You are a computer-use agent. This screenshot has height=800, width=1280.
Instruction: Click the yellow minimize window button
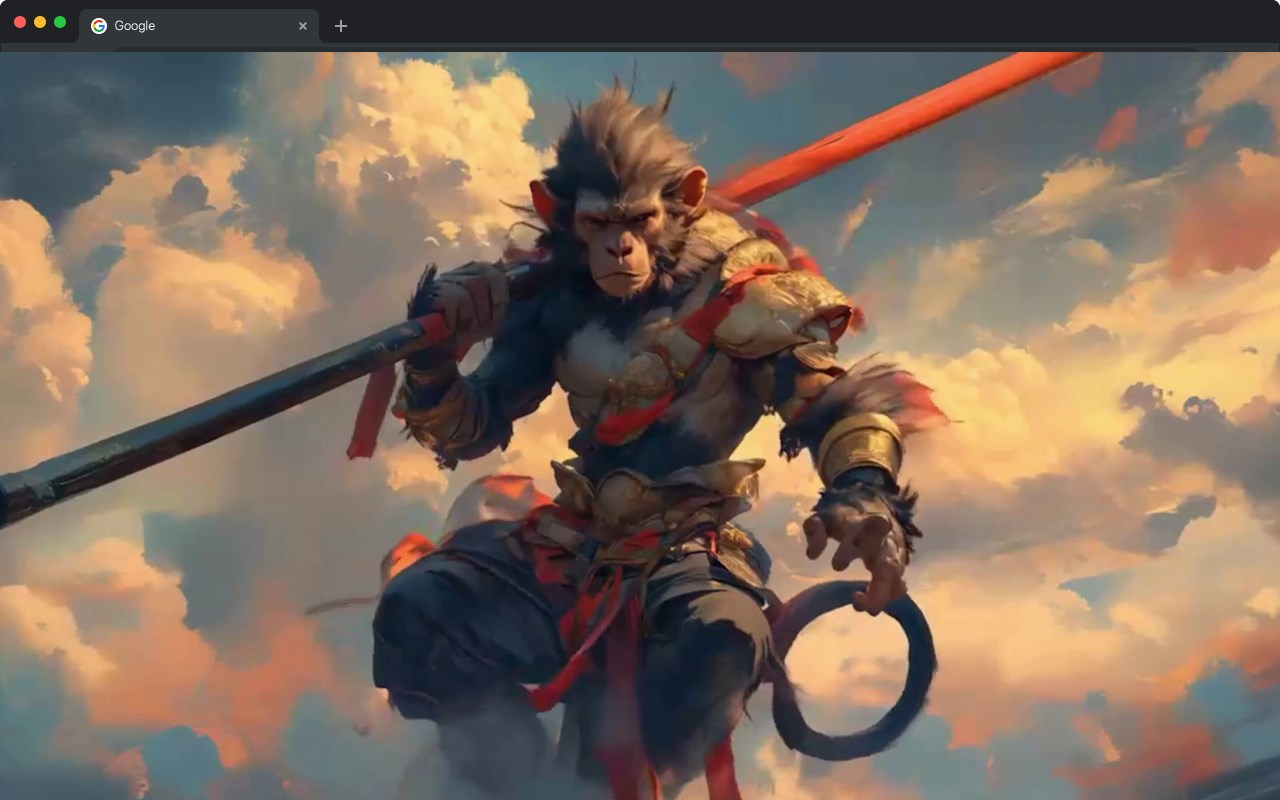click(40, 22)
